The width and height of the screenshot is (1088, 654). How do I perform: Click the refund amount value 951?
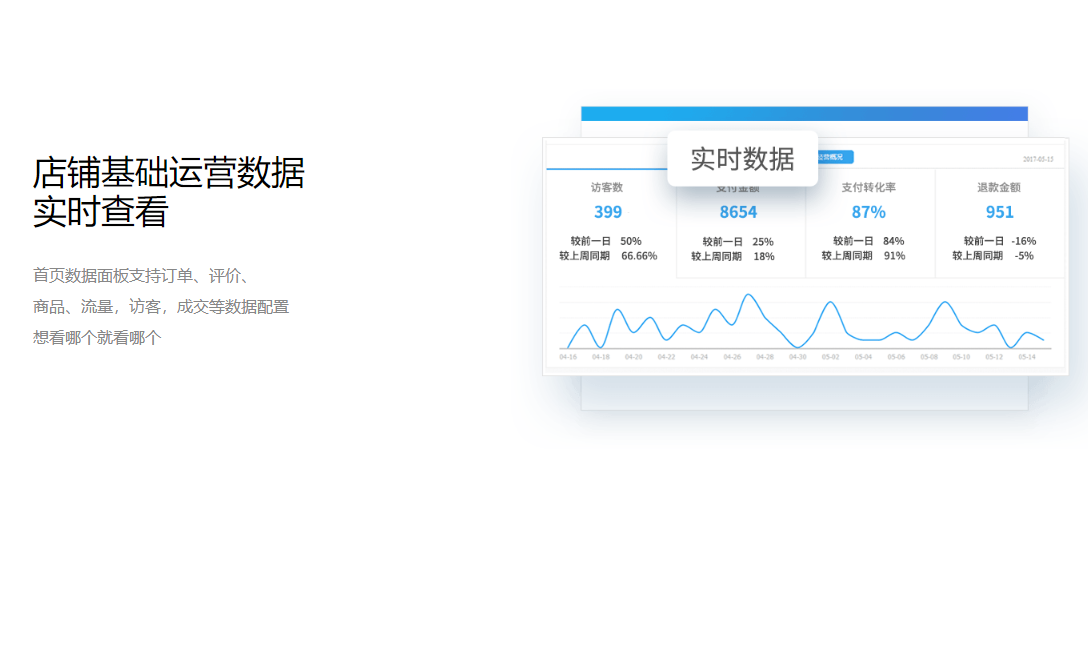click(x=1000, y=212)
